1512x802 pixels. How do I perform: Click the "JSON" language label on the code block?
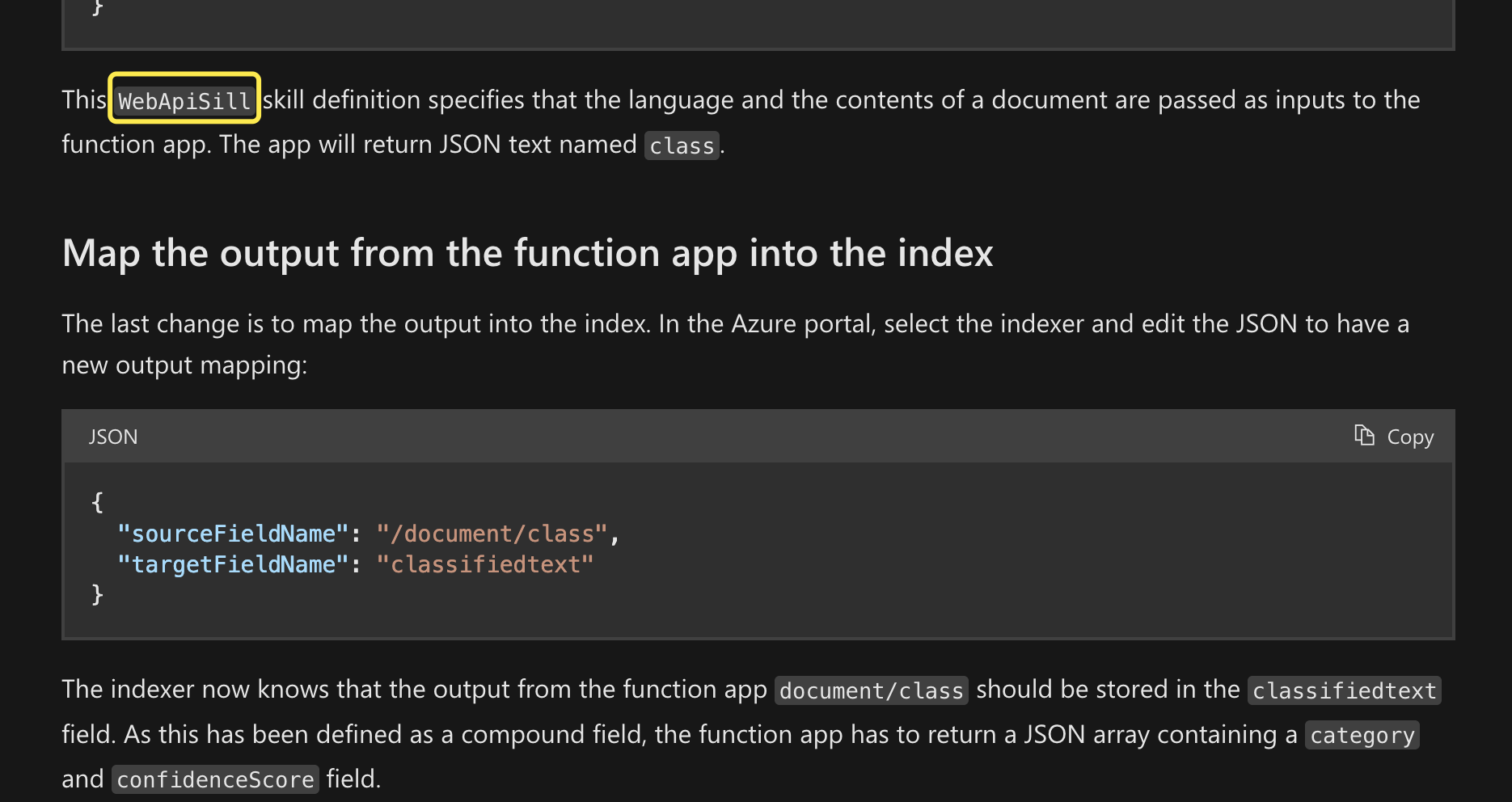coord(113,437)
